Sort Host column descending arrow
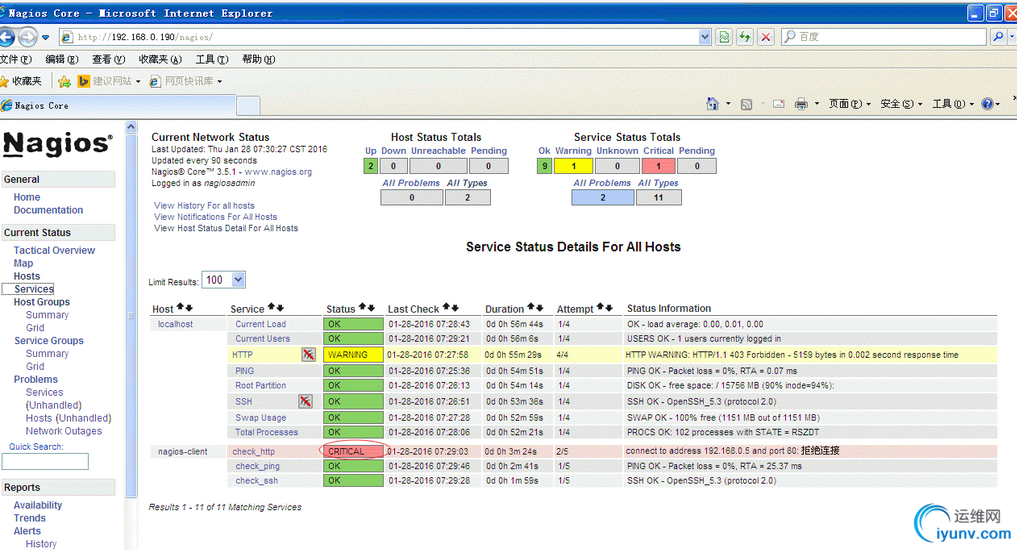Screen dimensions: 1017x550 (189, 307)
